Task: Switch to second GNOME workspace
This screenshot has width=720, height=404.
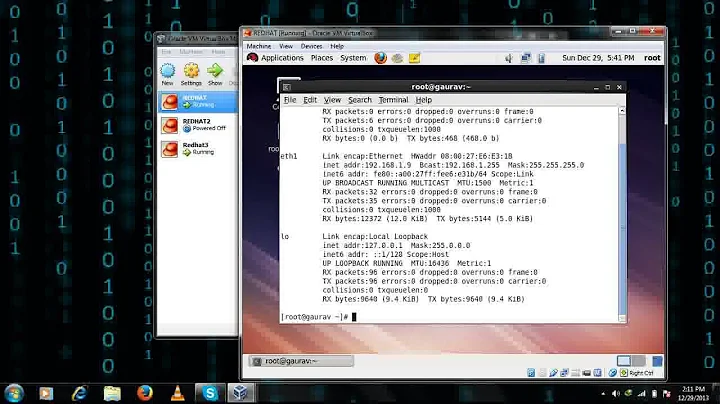Action: (639, 361)
